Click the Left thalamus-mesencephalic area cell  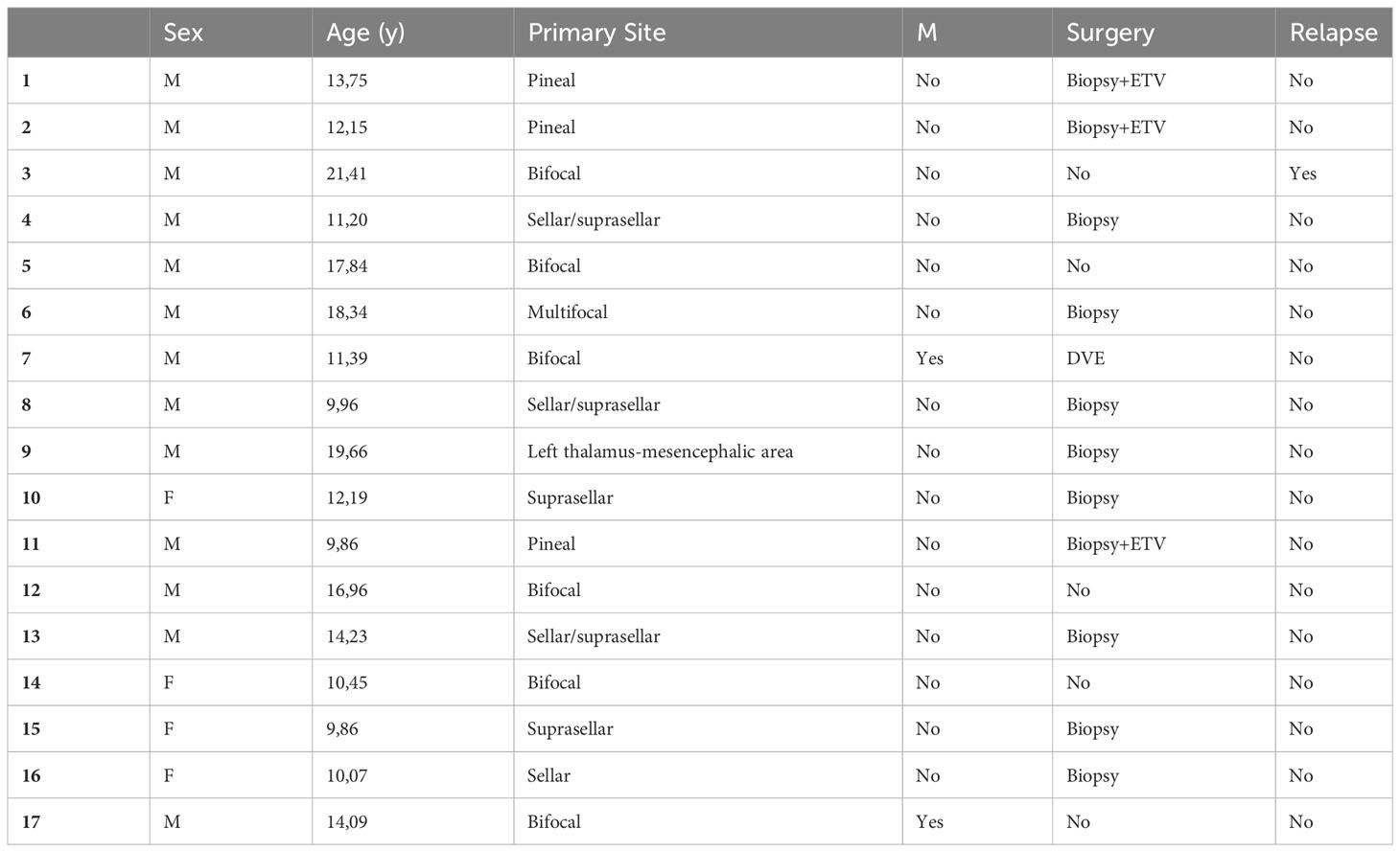708,451
